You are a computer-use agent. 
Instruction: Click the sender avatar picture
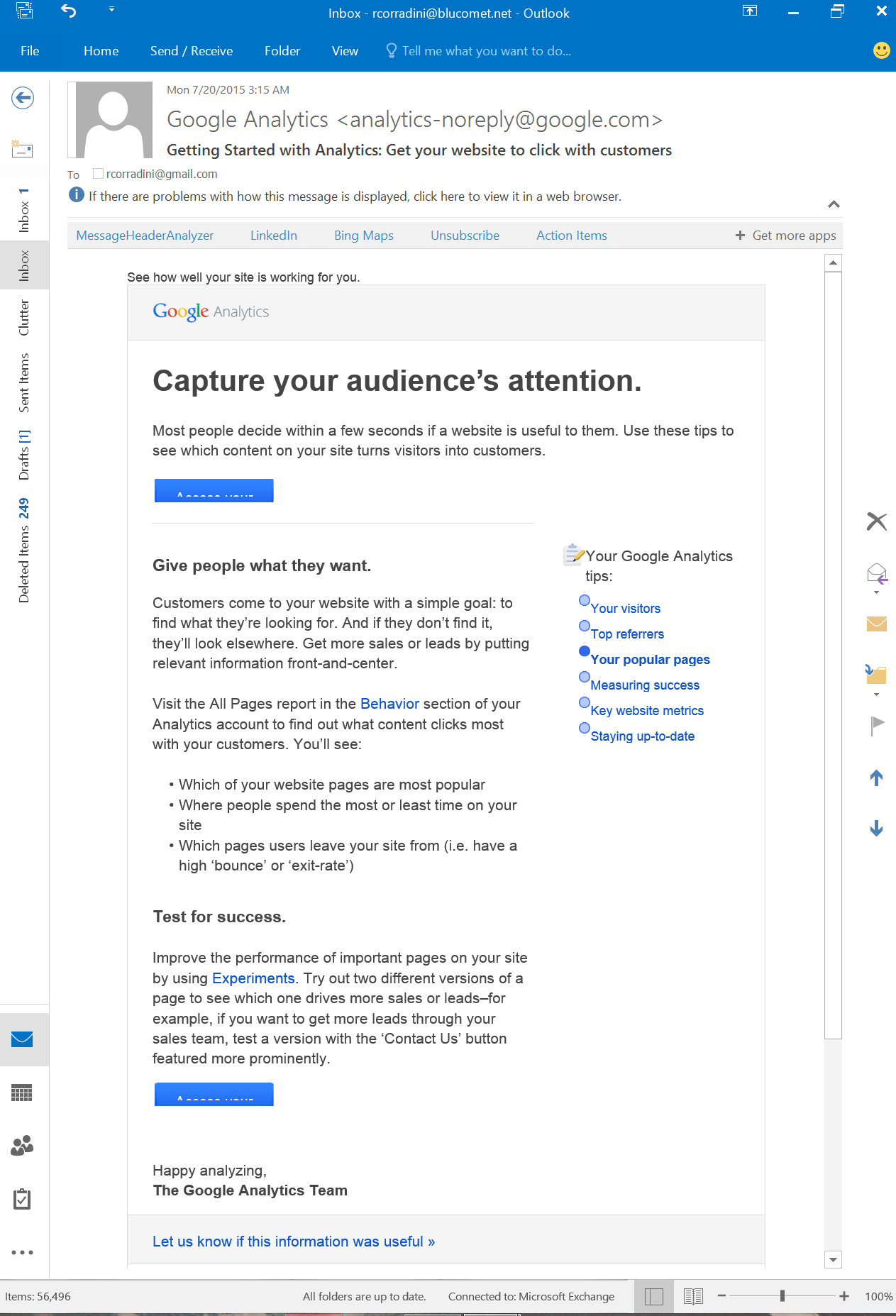pos(110,119)
